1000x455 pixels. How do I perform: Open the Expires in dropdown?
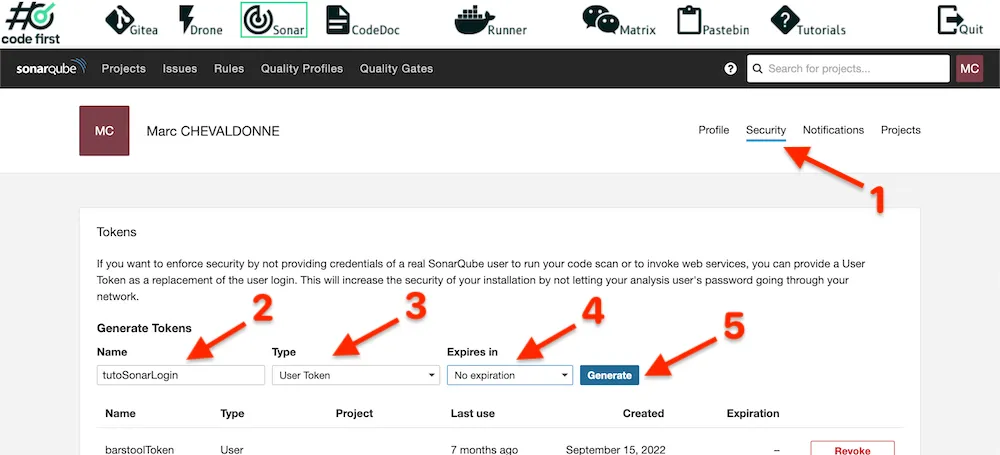(x=510, y=375)
